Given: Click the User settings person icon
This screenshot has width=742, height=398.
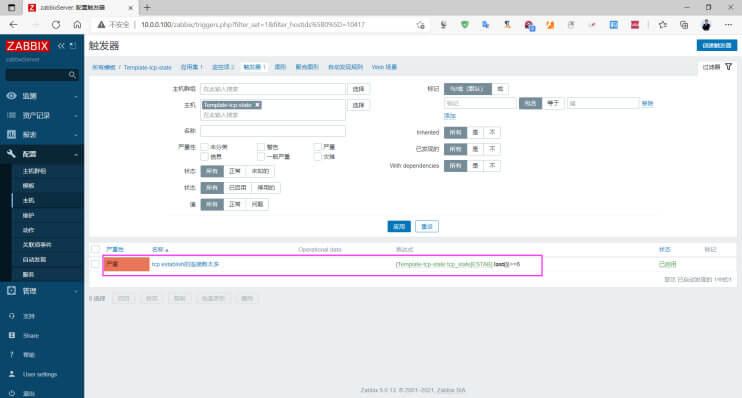Looking at the screenshot, I should (x=12, y=374).
